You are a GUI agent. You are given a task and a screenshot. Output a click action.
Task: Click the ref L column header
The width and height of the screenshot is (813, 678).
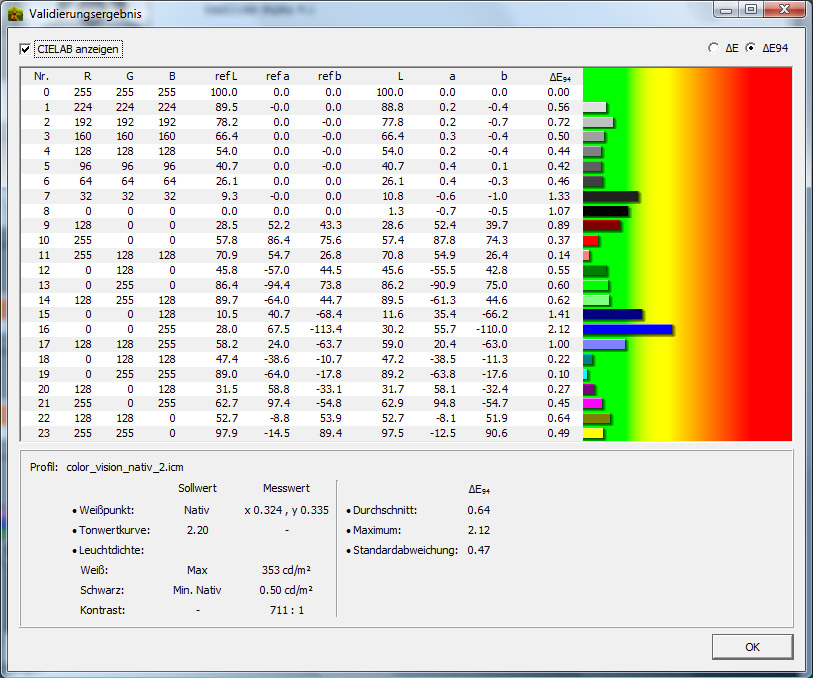click(226, 76)
